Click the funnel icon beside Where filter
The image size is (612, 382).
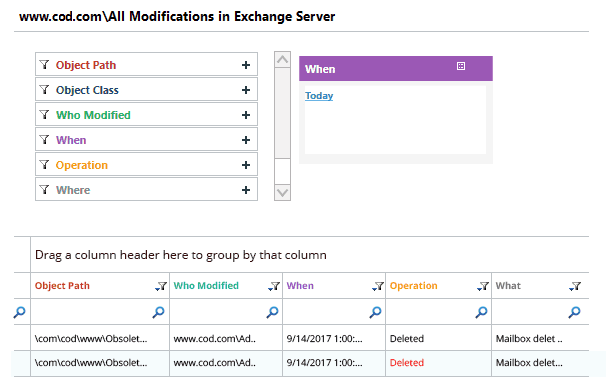tap(44, 189)
